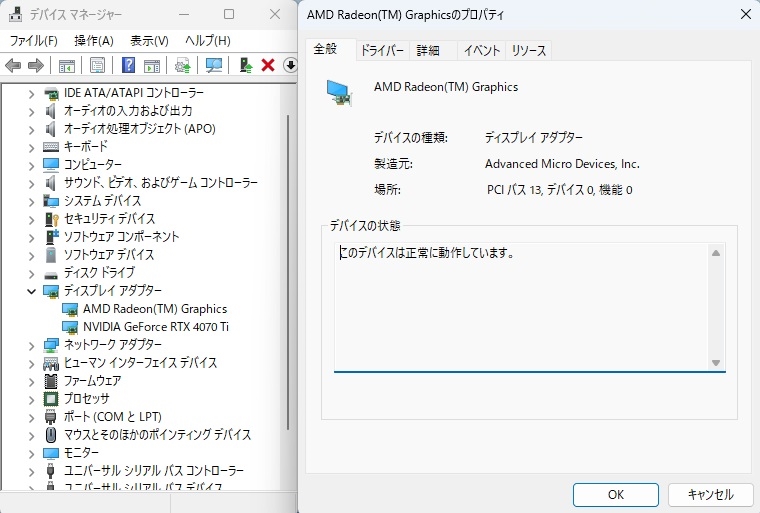Image resolution: width=760 pixels, height=513 pixels.
Task: Click the action pane toolbar icon
Action: (x=152, y=65)
